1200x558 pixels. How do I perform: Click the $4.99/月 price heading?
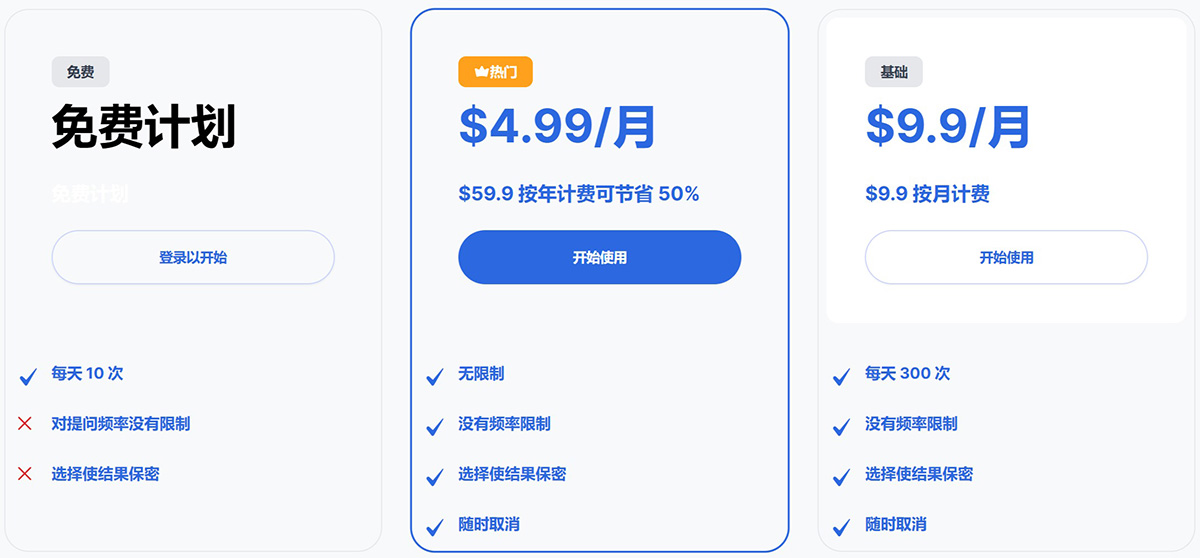tap(558, 127)
